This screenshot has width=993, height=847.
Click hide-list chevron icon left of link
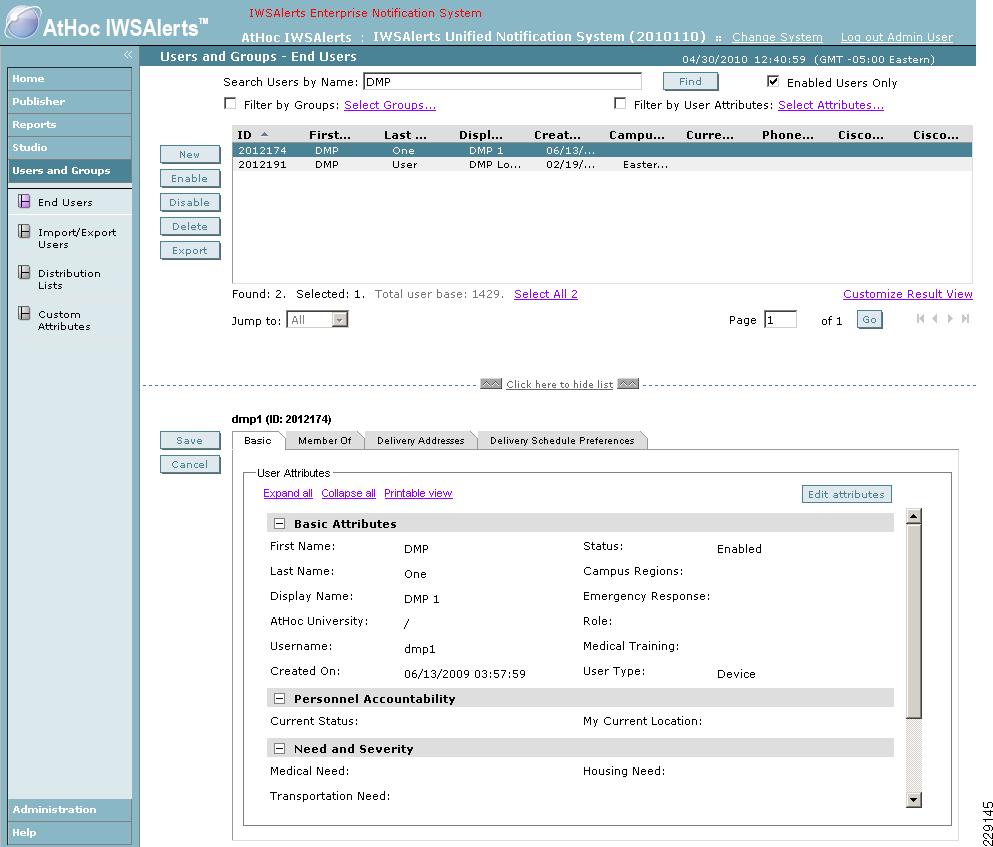pos(491,384)
